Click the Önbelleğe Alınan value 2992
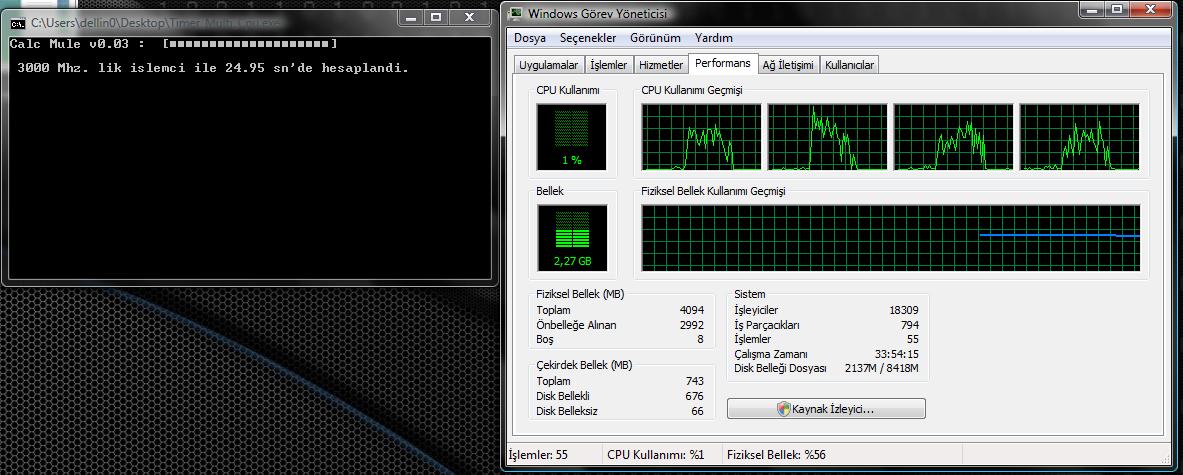The height and width of the screenshot is (475, 1183). click(691, 325)
